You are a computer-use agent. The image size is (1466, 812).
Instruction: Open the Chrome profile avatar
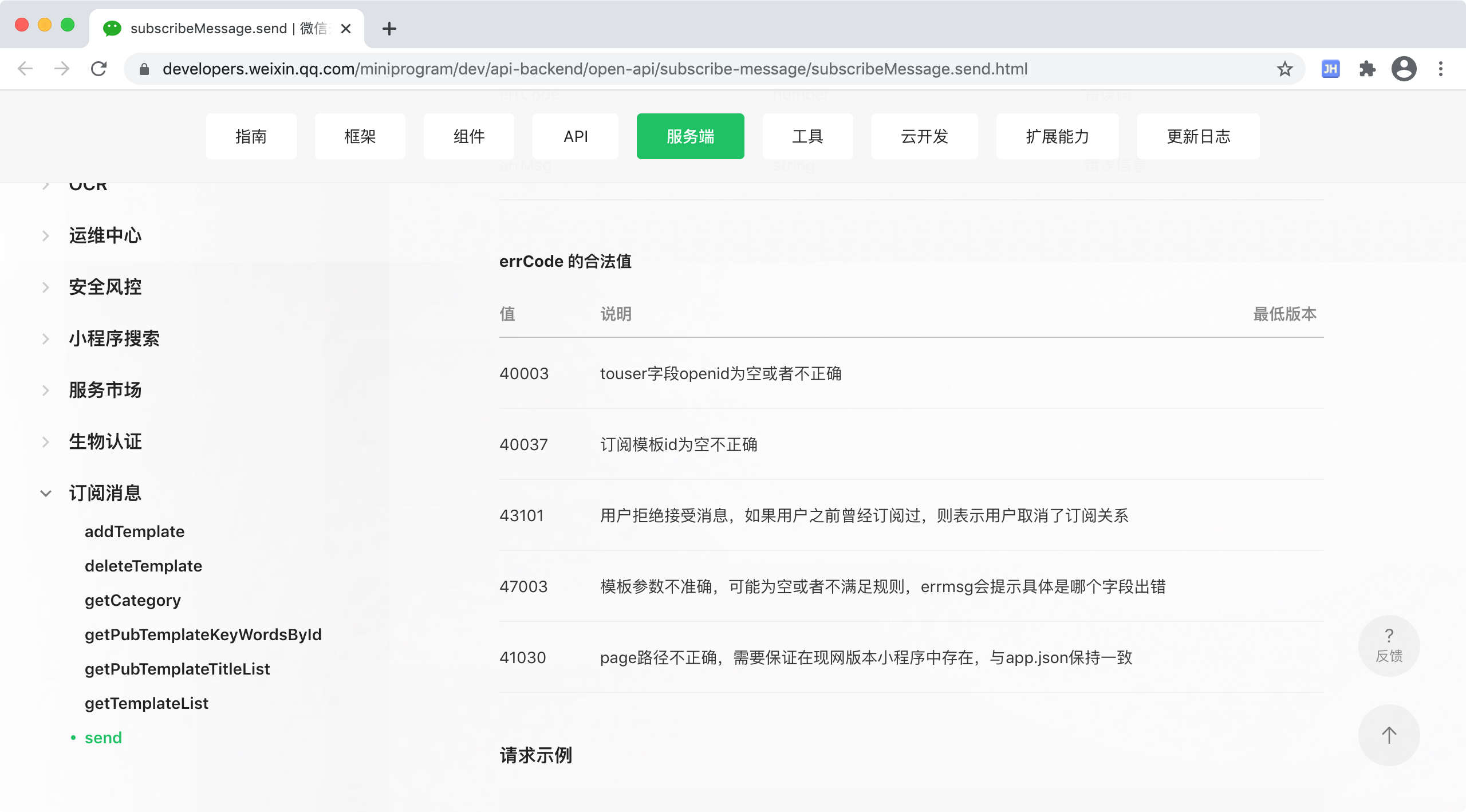point(1404,69)
